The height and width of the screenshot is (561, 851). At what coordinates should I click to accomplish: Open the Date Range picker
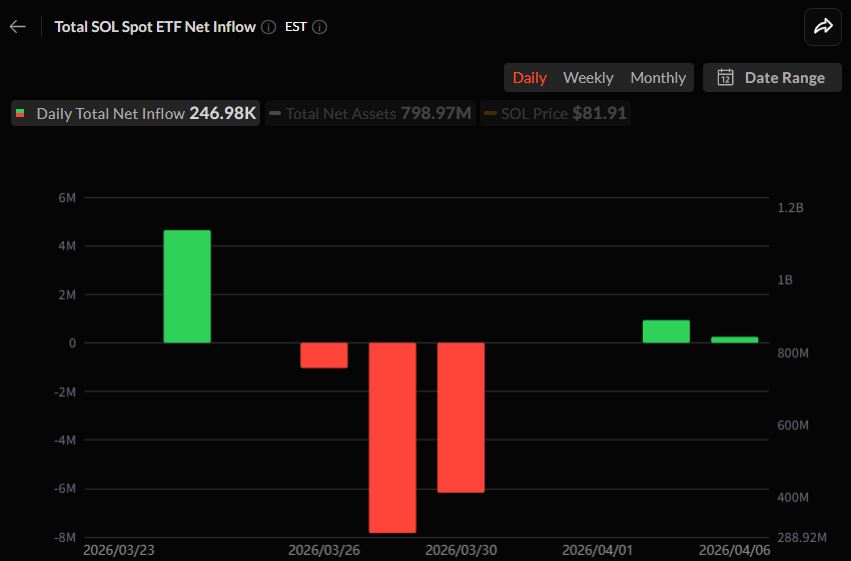[772, 78]
